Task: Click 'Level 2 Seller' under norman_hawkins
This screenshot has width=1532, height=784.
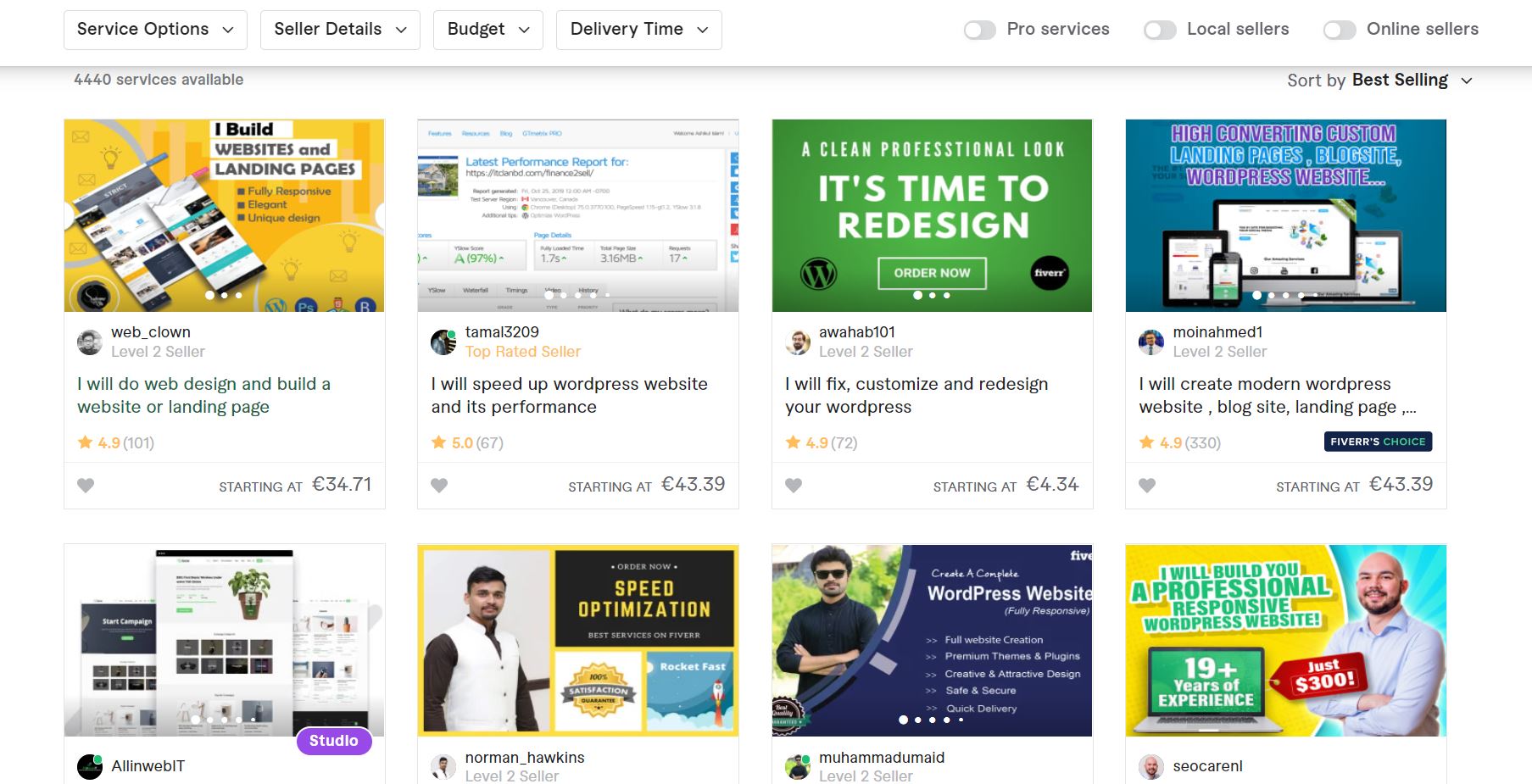Action: [x=512, y=776]
